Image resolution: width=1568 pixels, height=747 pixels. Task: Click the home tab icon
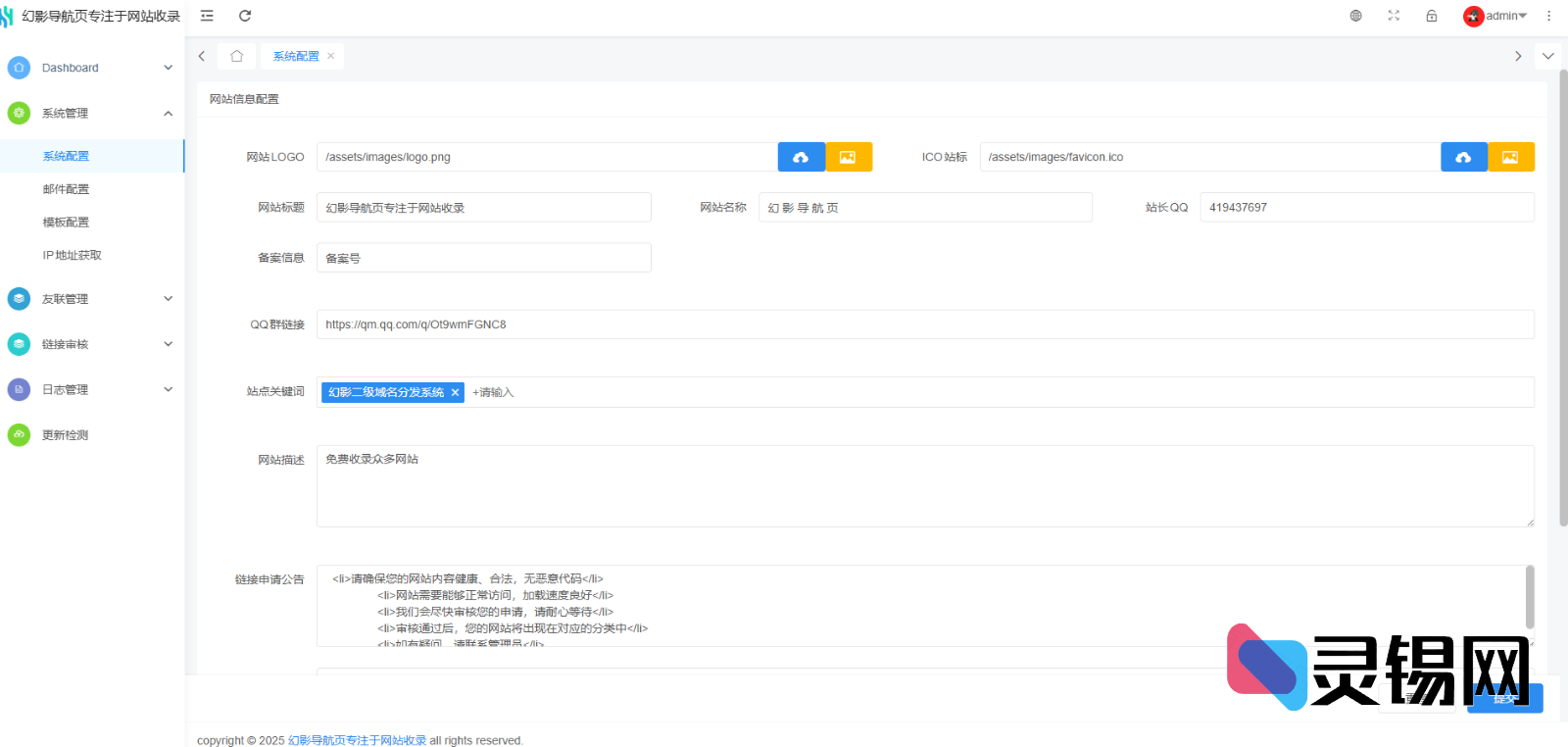(236, 56)
